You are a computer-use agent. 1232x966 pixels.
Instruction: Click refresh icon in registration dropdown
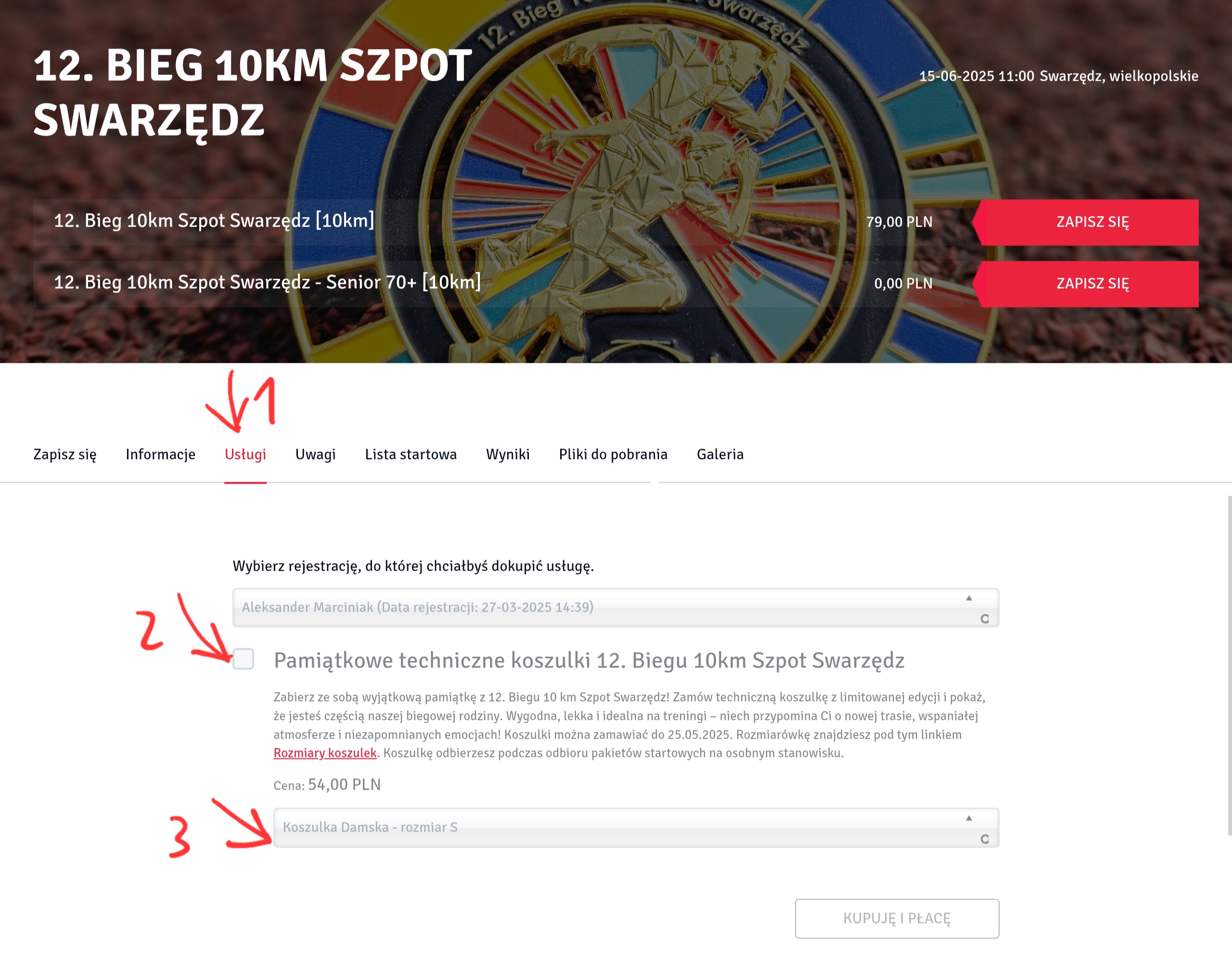point(984,619)
